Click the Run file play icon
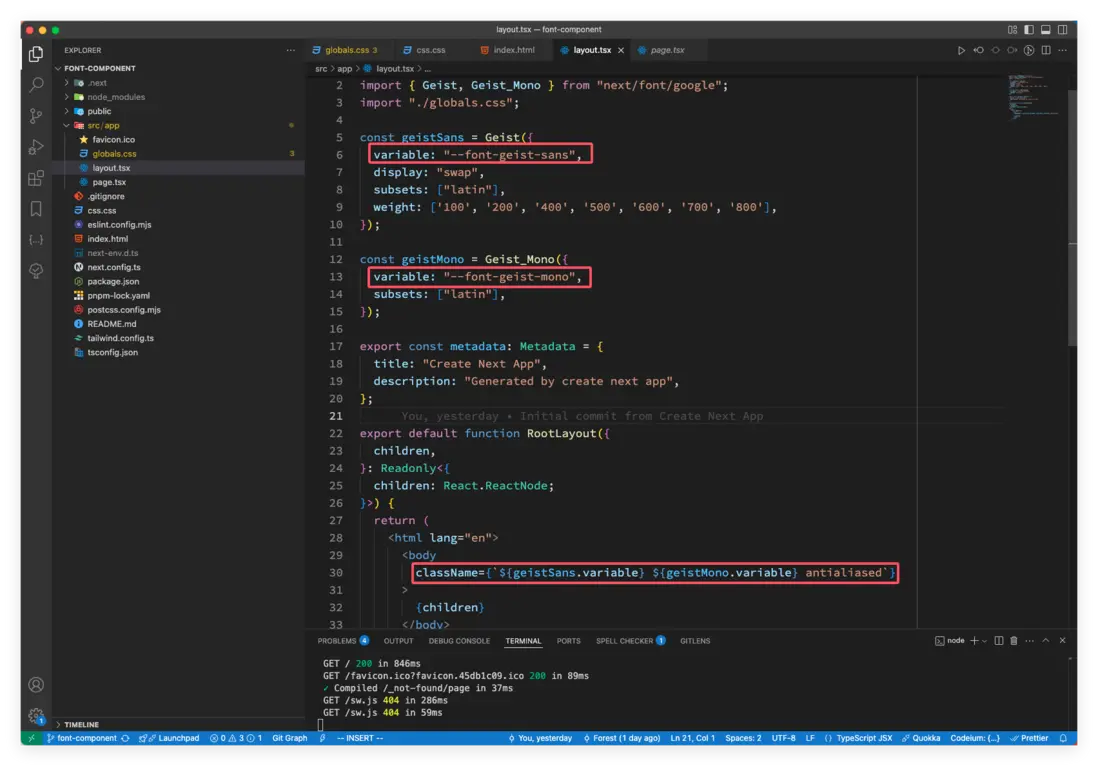Viewport: 1098px width, 766px height. [x=962, y=50]
